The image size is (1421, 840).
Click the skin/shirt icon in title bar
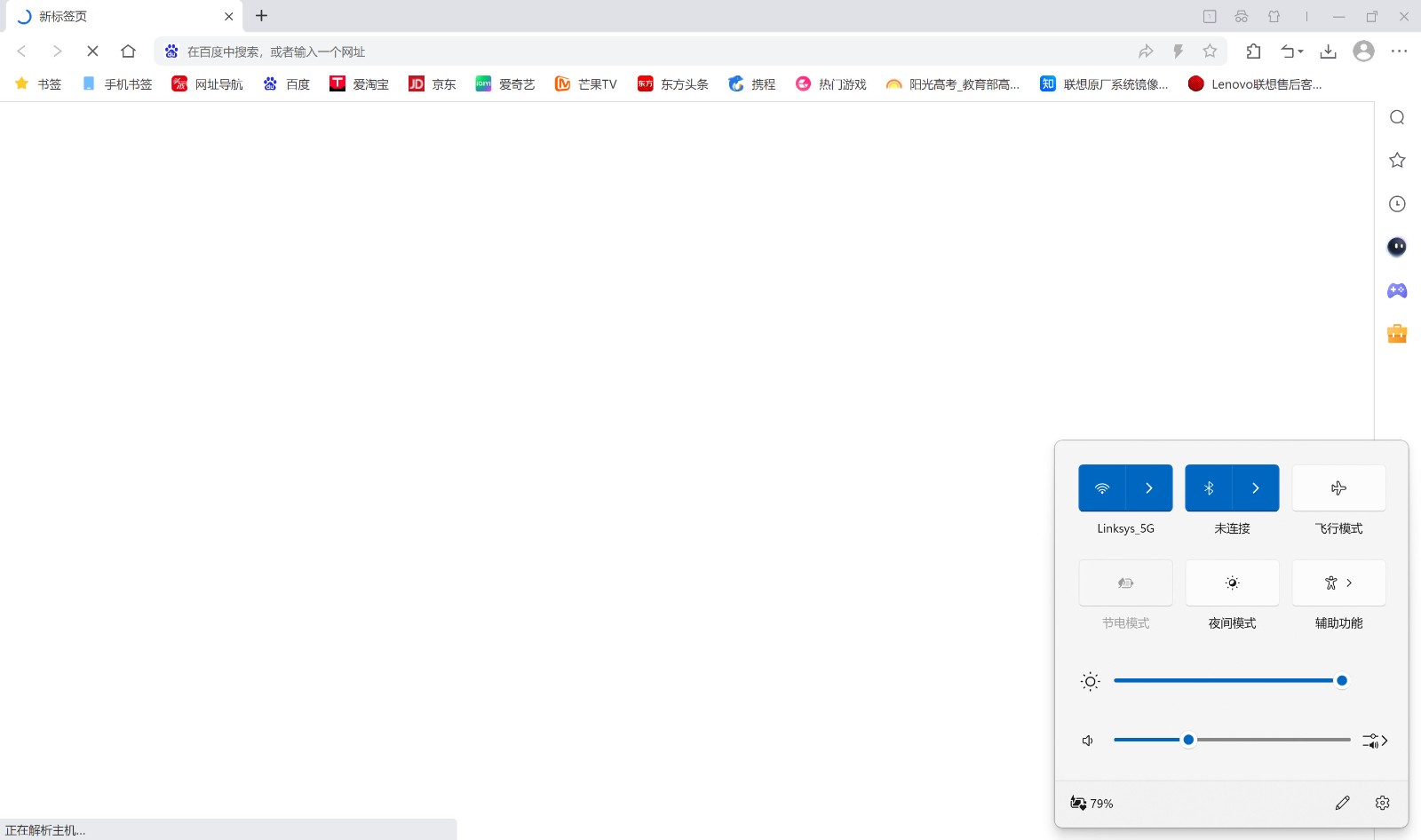coord(1274,16)
